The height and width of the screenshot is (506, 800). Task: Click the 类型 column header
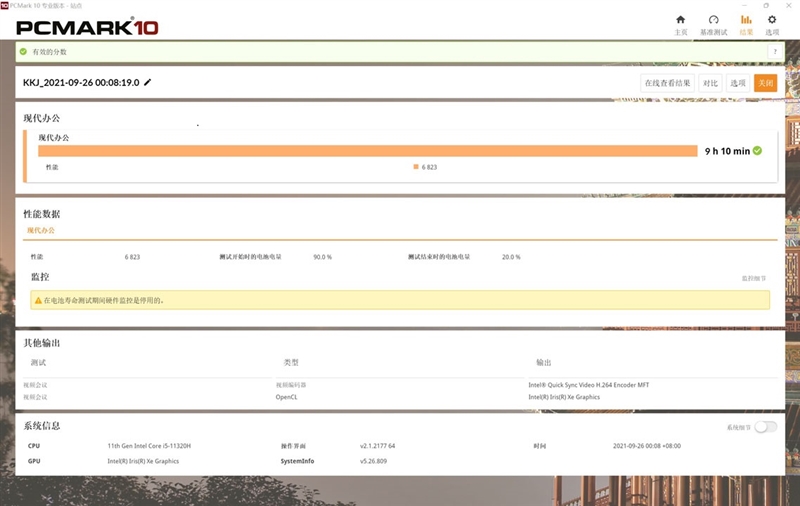pyautogui.click(x=291, y=363)
